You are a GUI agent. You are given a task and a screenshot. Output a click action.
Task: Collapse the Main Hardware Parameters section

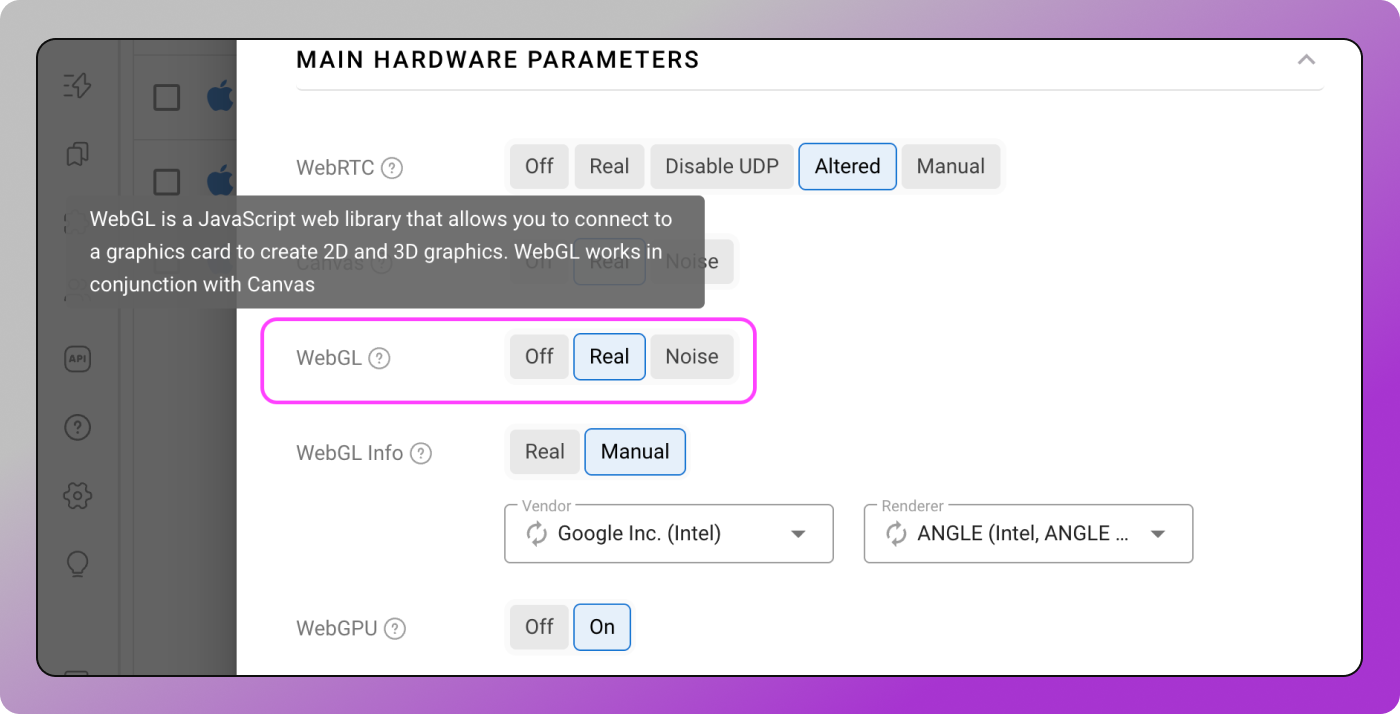[x=1306, y=60]
